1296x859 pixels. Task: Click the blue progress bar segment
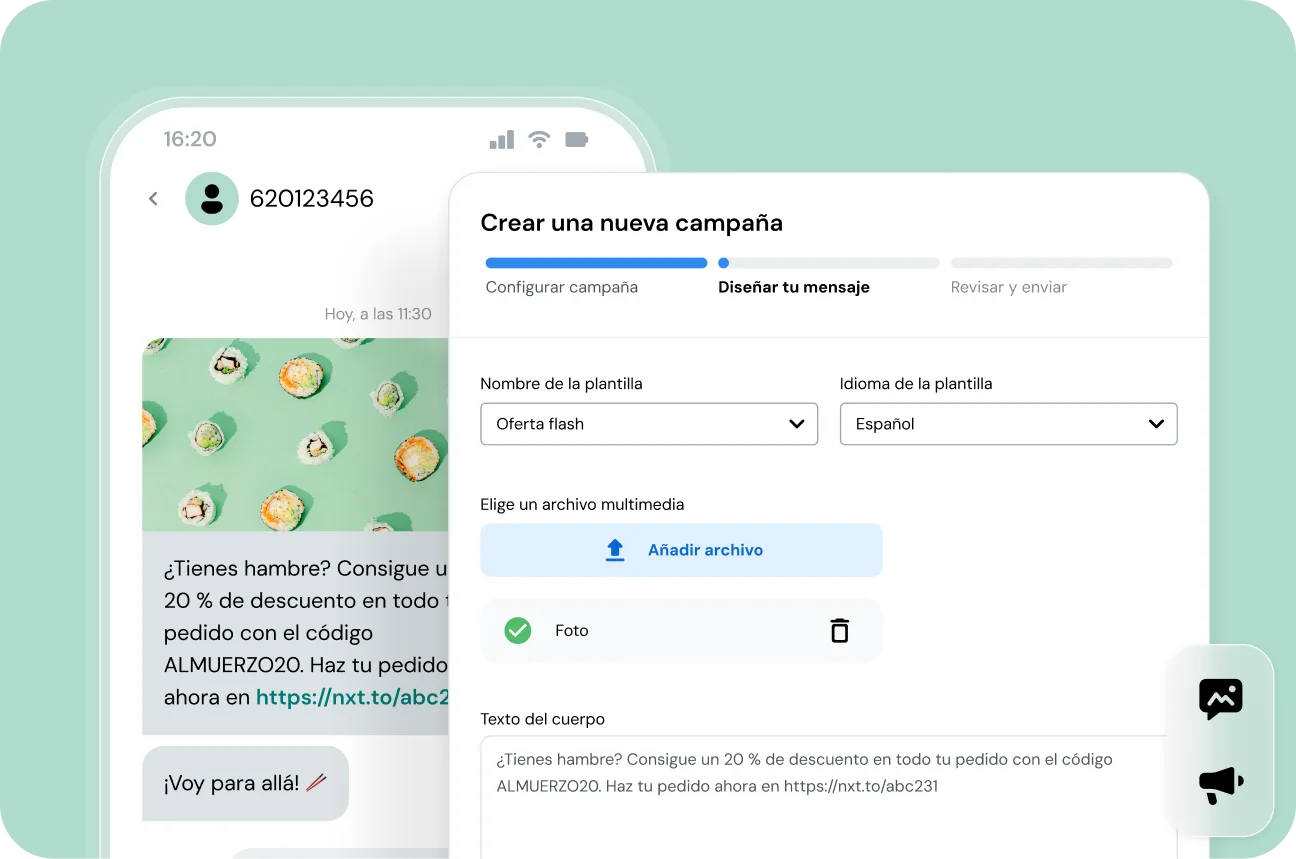coord(596,262)
